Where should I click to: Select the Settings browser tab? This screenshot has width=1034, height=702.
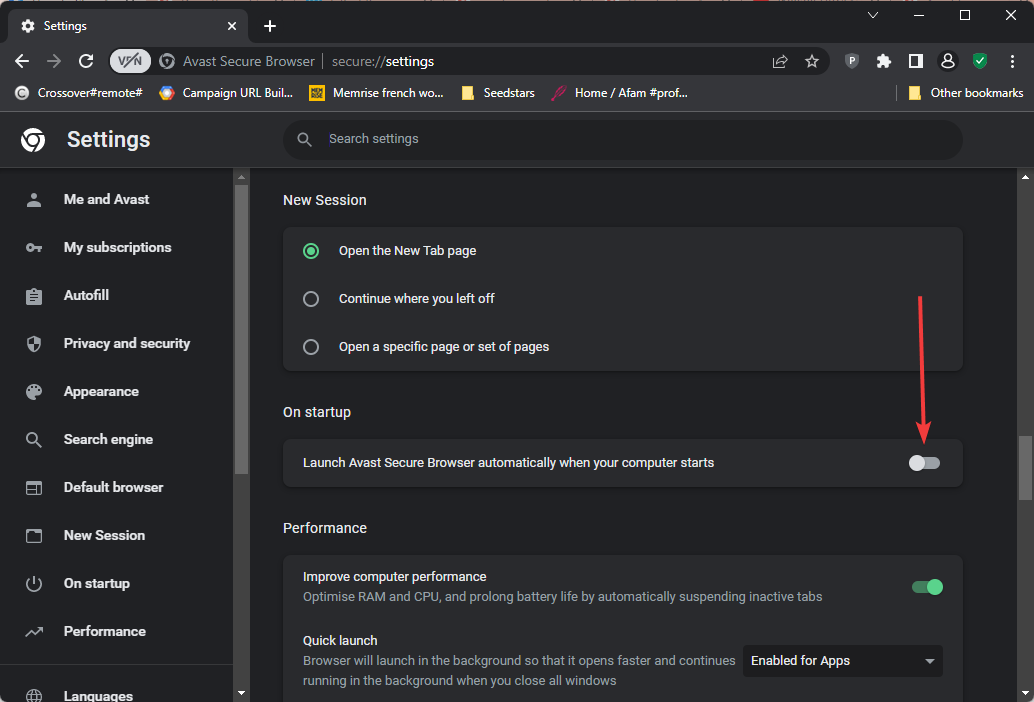(128, 26)
